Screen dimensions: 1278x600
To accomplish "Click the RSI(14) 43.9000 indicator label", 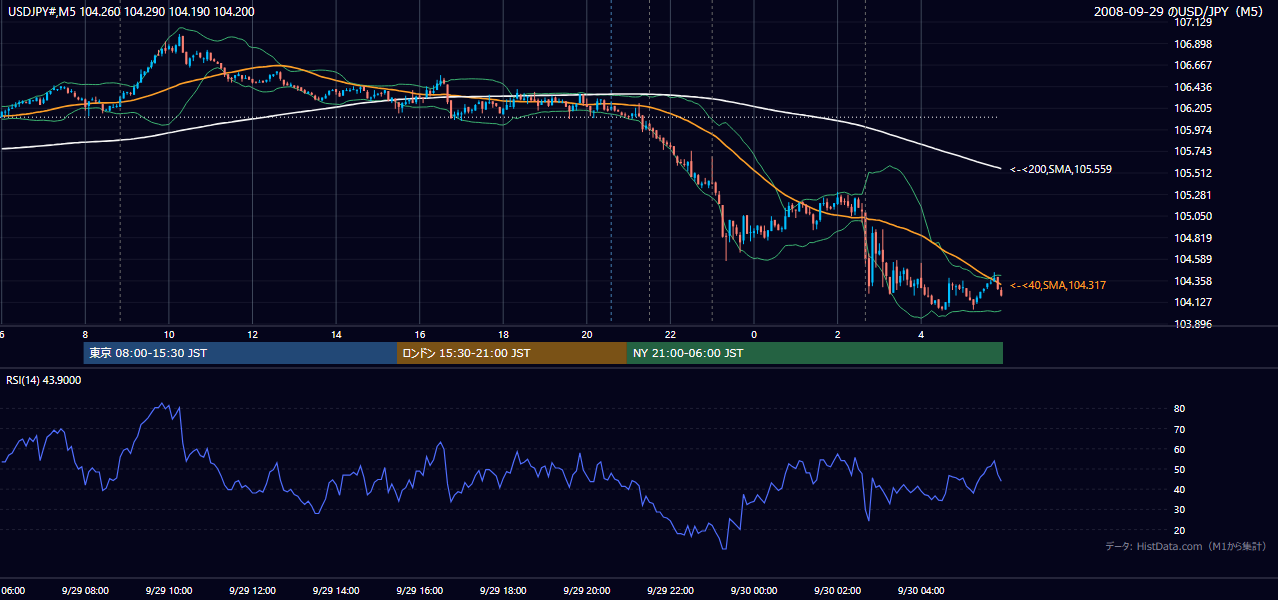I will point(44,380).
